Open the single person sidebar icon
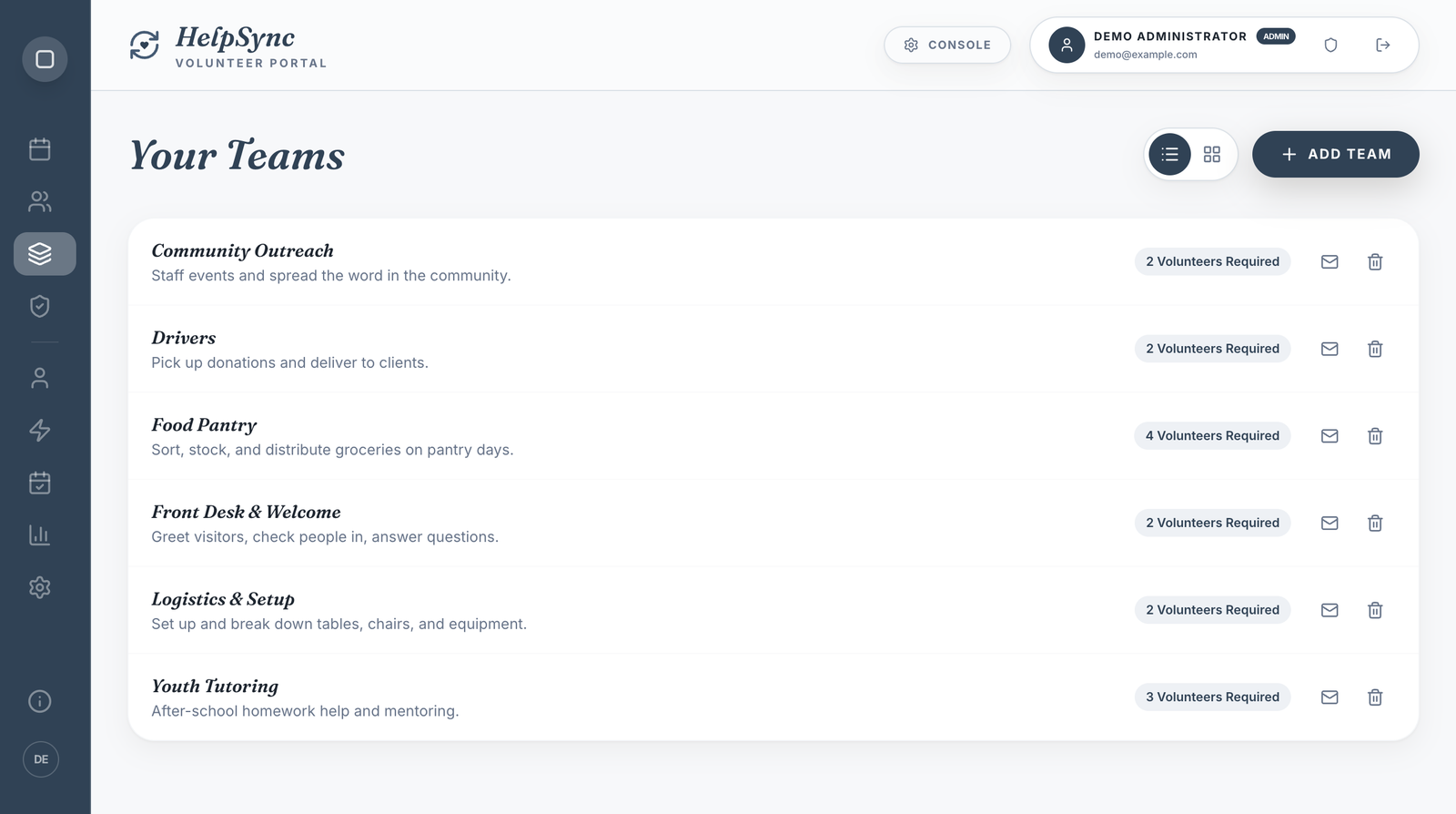1456x814 pixels. tap(40, 378)
